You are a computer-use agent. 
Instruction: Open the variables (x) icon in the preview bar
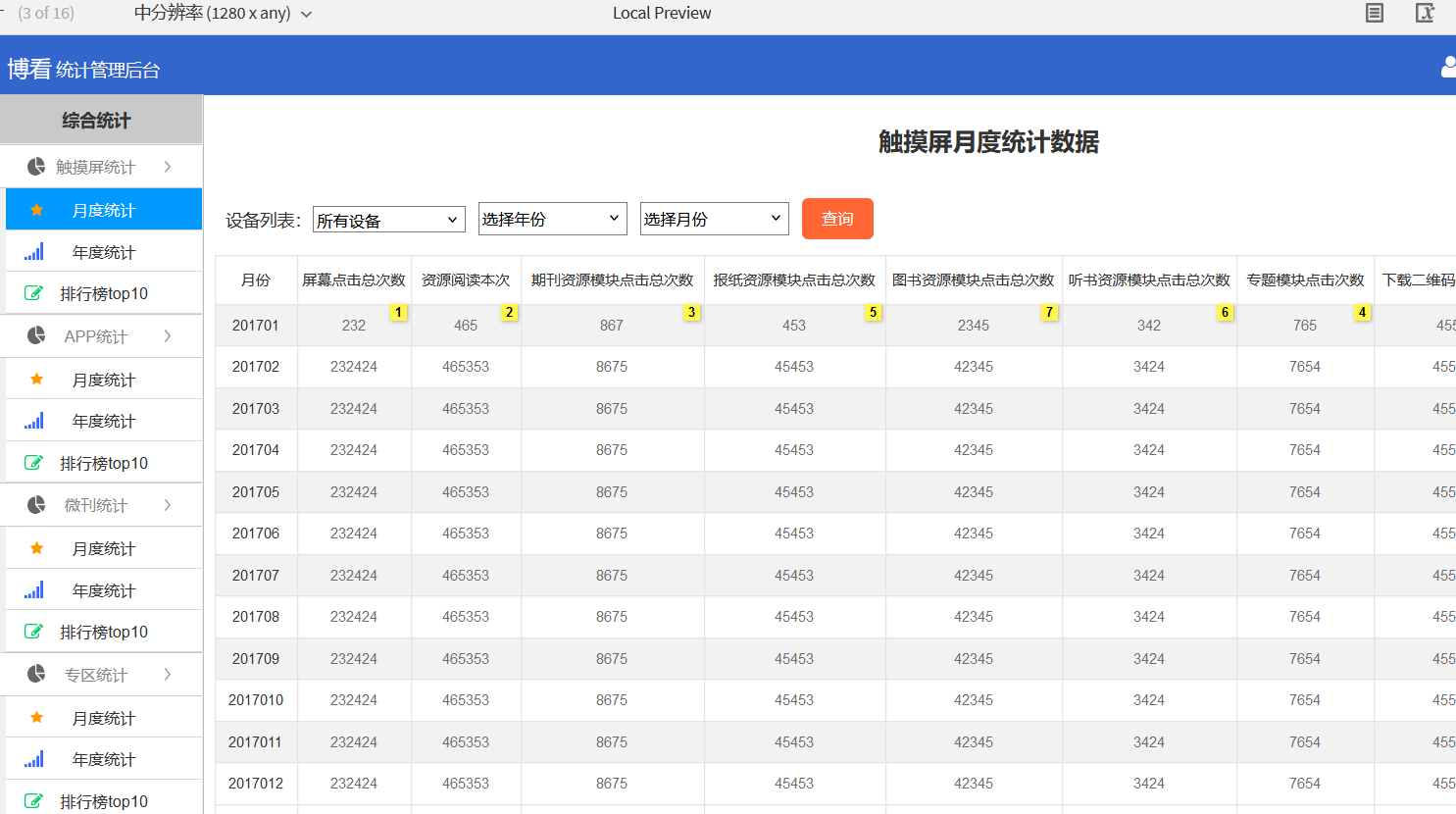coord(1426,13)
